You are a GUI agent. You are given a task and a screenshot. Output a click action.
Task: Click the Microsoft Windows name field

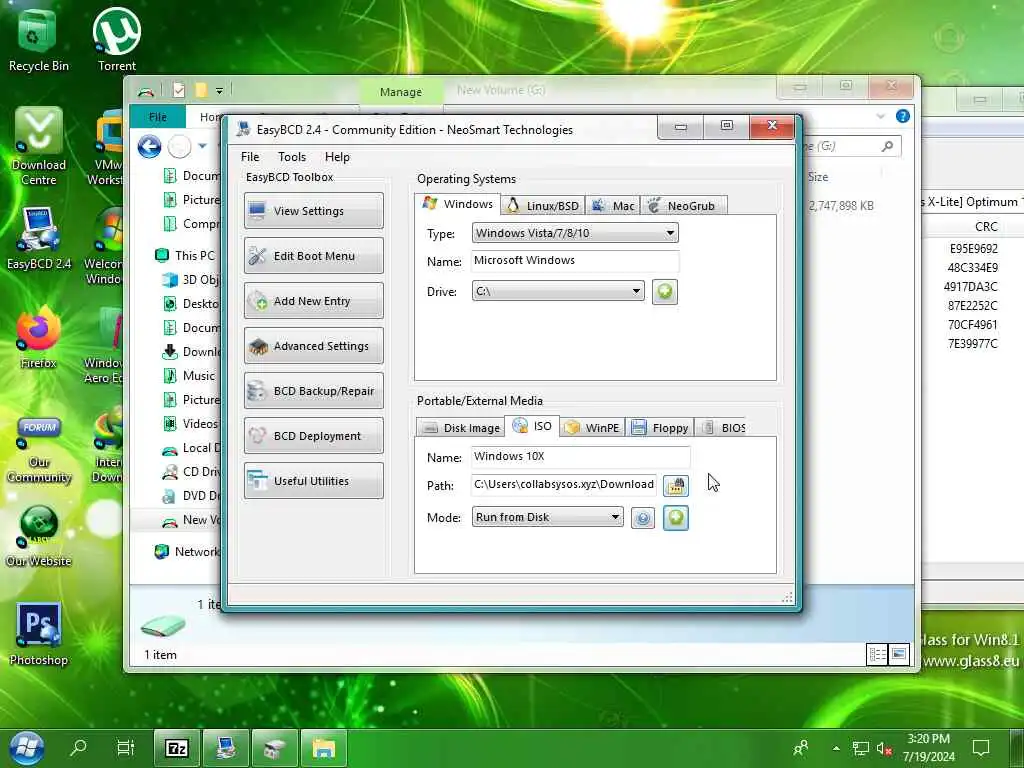[575, 261]
